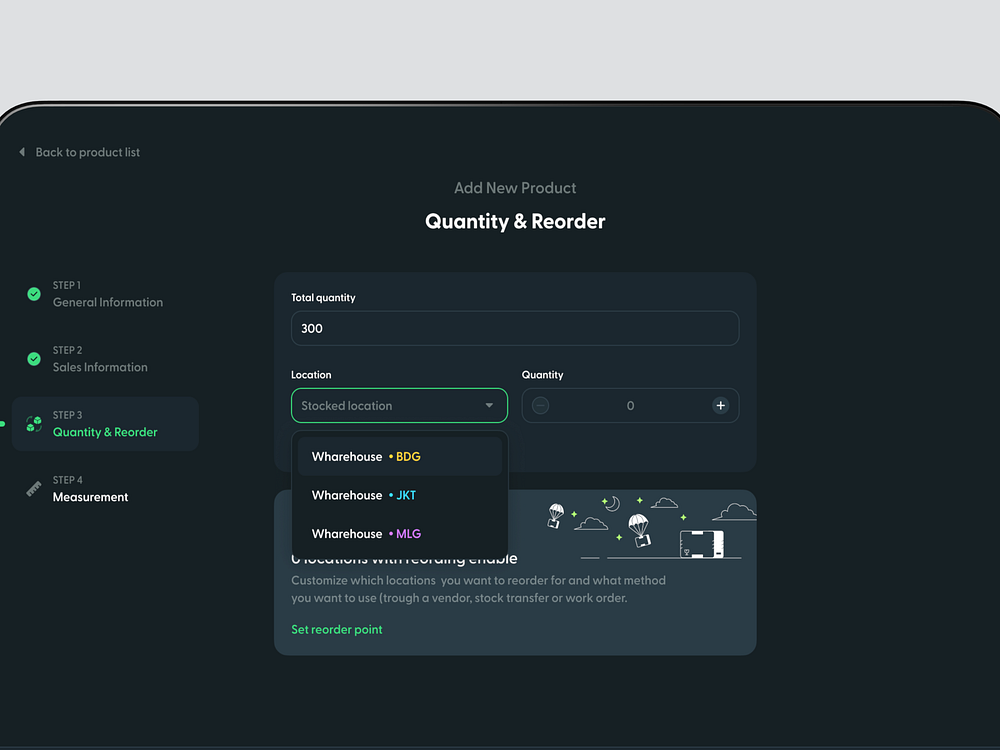
Task: Click the yellow dot next to BDG
Action: pos(391,456)
